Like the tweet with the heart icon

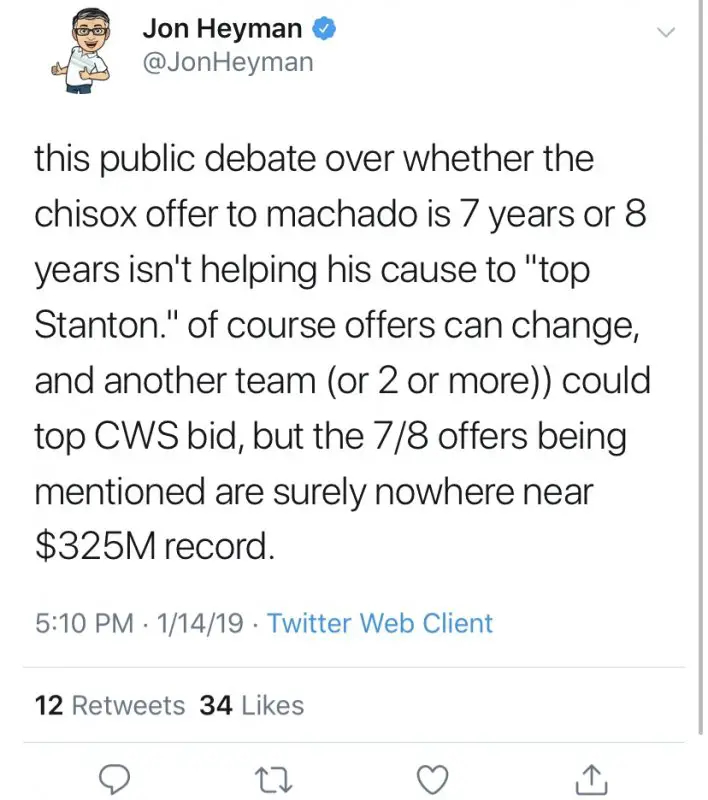432,776
